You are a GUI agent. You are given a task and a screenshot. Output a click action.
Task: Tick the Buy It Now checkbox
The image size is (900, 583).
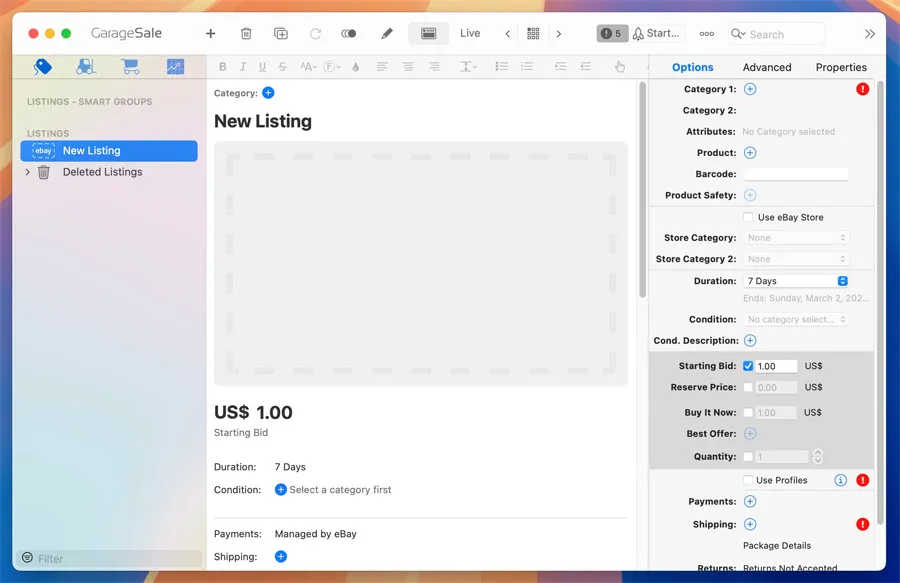click(x=748, y=412)
